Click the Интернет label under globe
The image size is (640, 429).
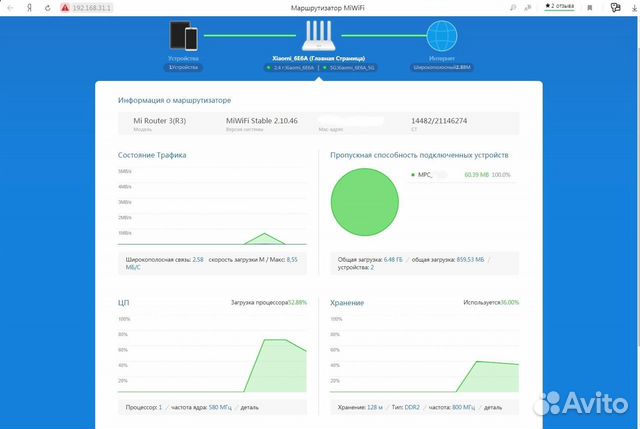[x=440, y=60]
